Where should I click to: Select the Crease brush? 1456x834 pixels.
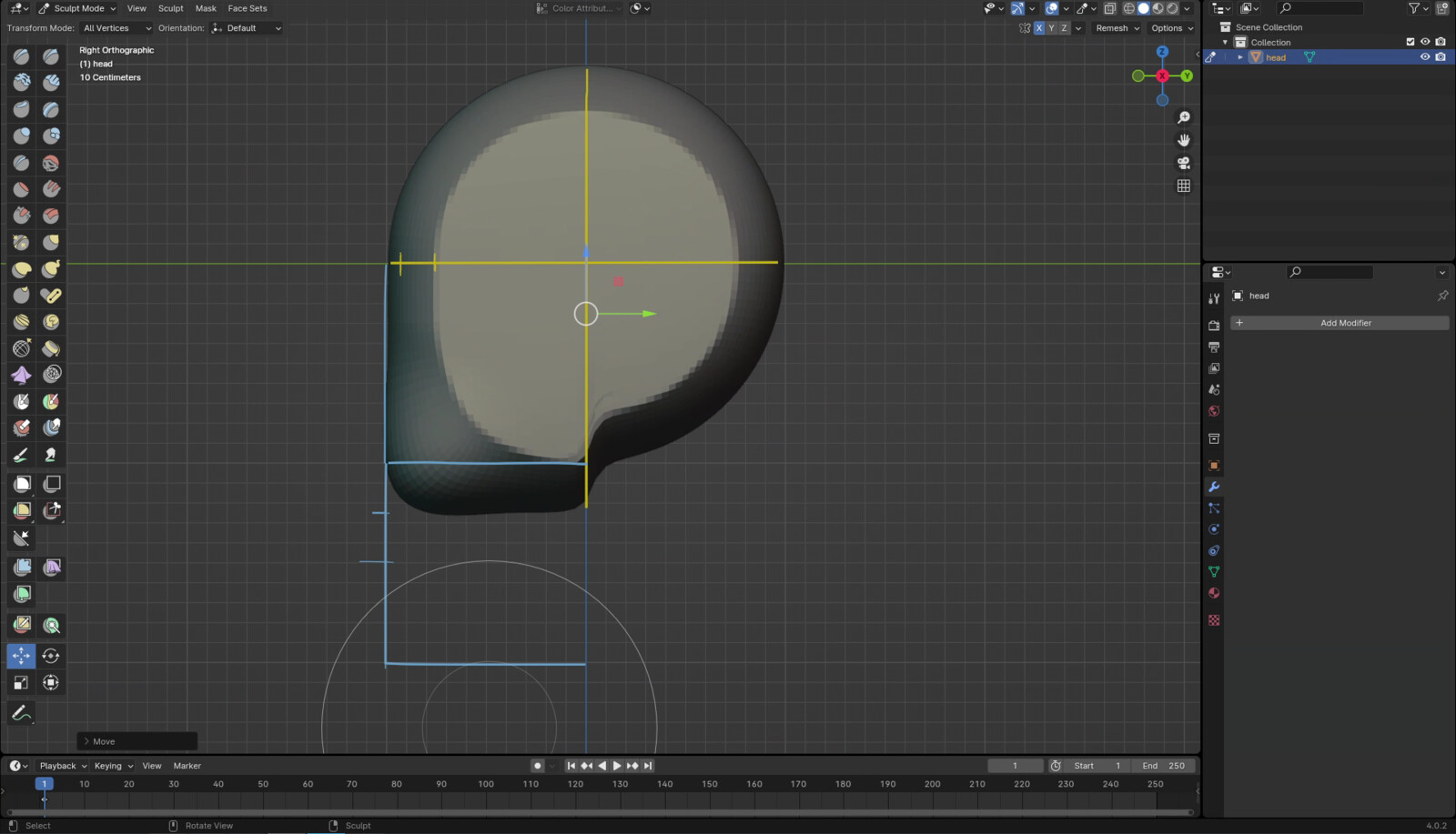(x=21, y=163)
